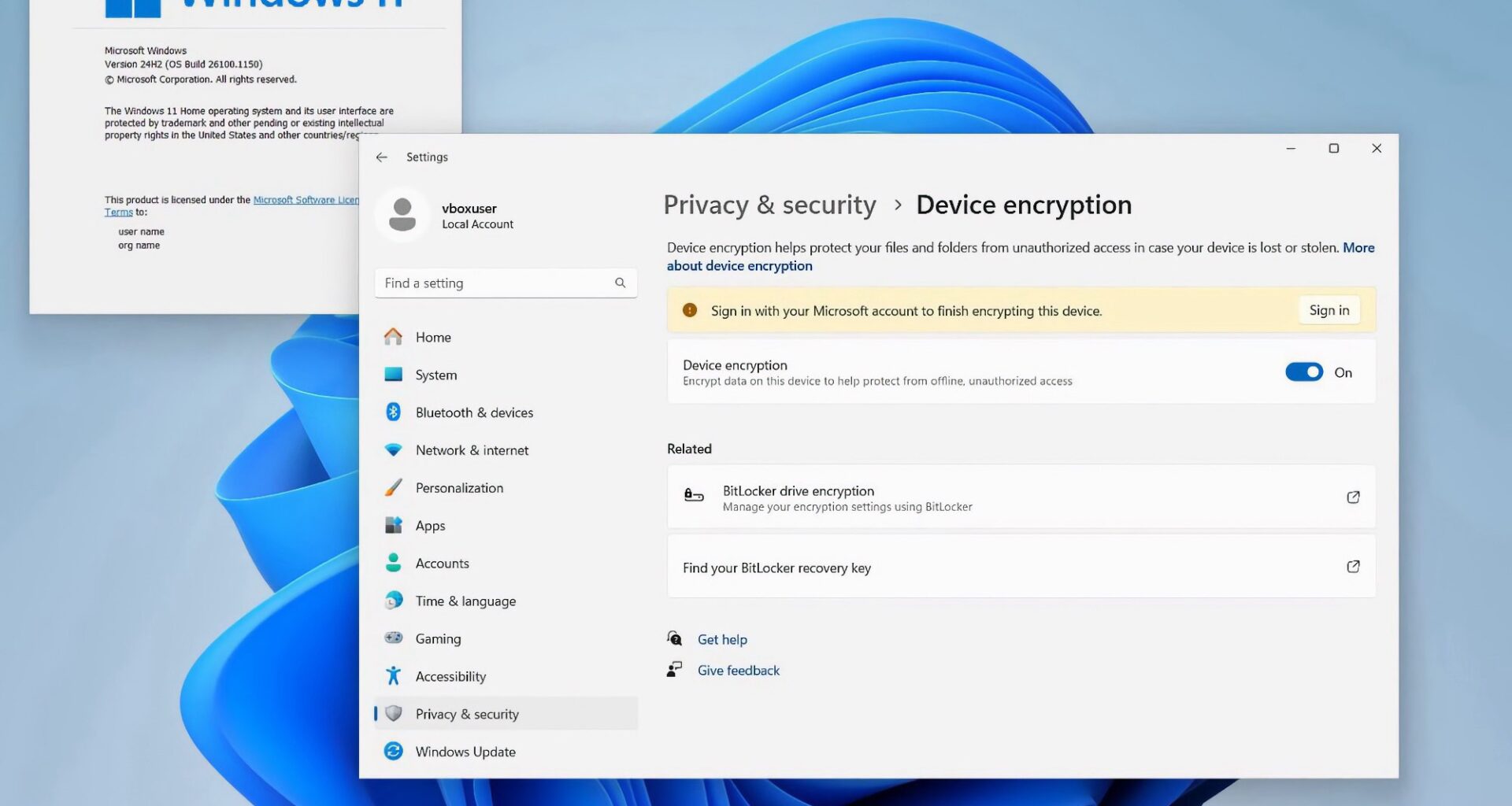Click the Get help icon
This screenshot has width=1512, height=806.
point(674,638)
